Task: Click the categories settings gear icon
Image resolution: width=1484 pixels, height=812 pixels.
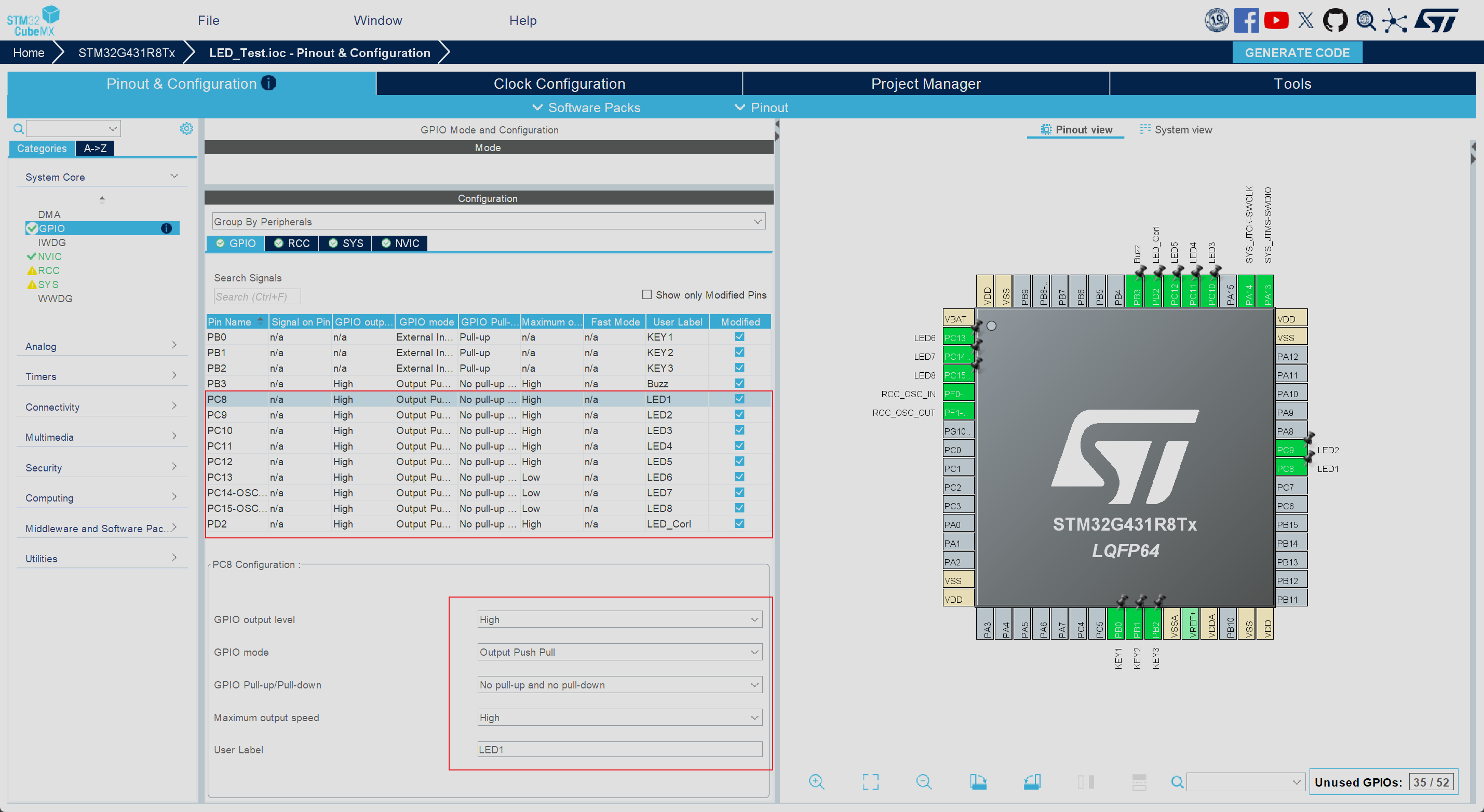Action: (x=186, y=128)
